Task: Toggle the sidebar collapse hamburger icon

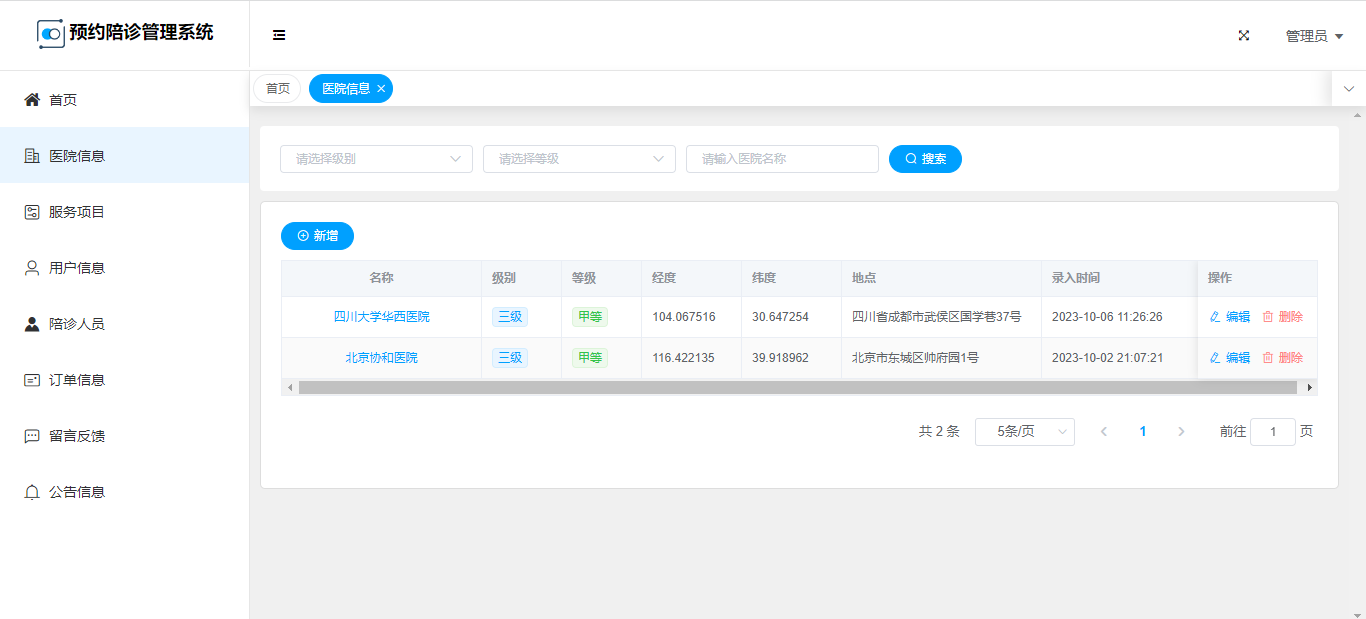Action: pyautogui.click(x=279, y=35)
